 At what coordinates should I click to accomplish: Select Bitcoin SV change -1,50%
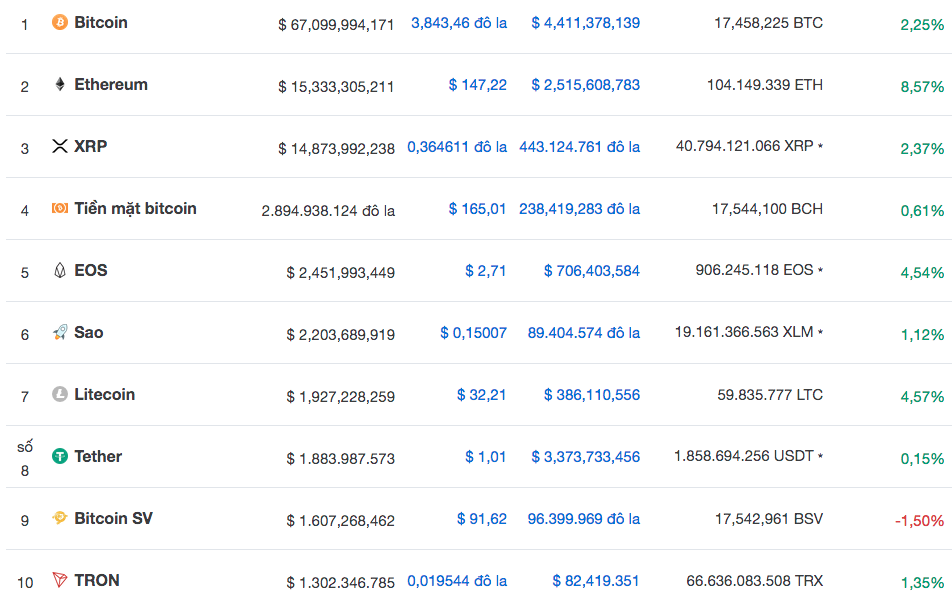click(x=919, y=521)
